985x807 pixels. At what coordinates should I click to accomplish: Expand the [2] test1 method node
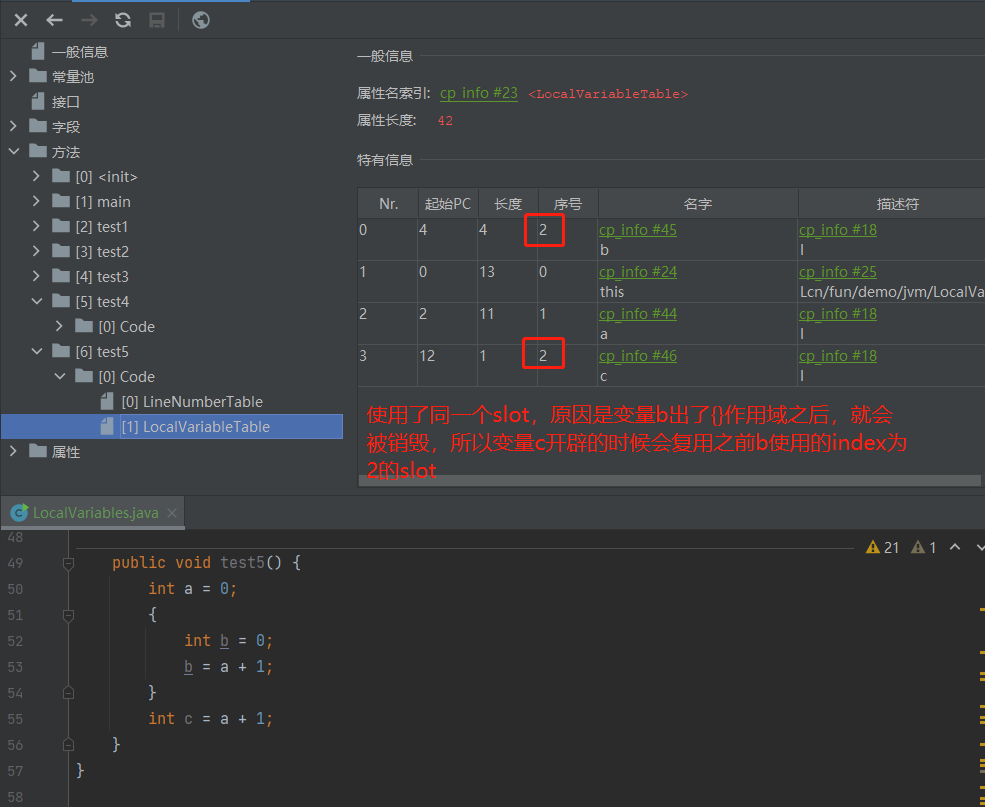[x=36, y=226]
